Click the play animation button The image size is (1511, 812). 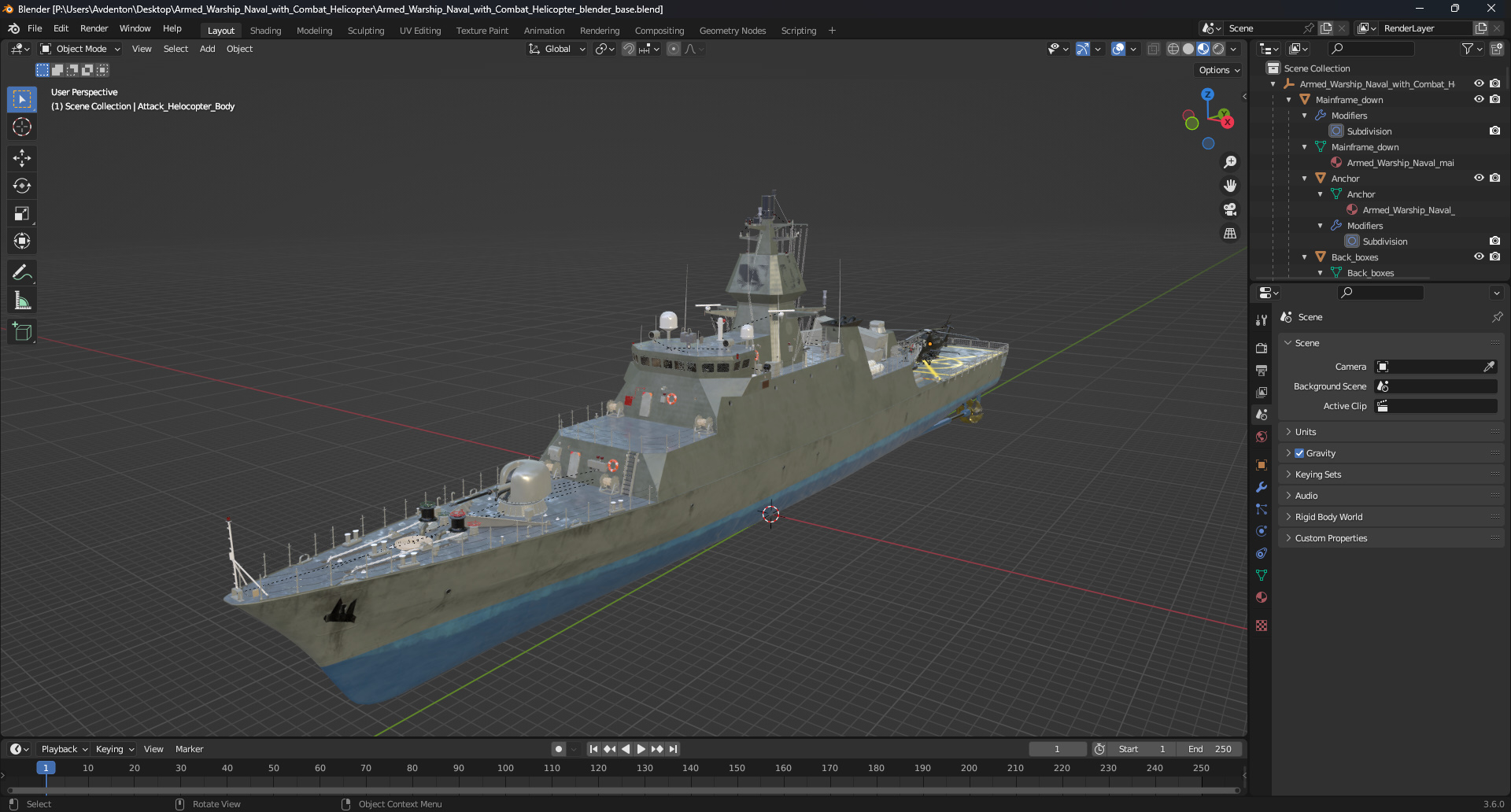tap(641, 749)
